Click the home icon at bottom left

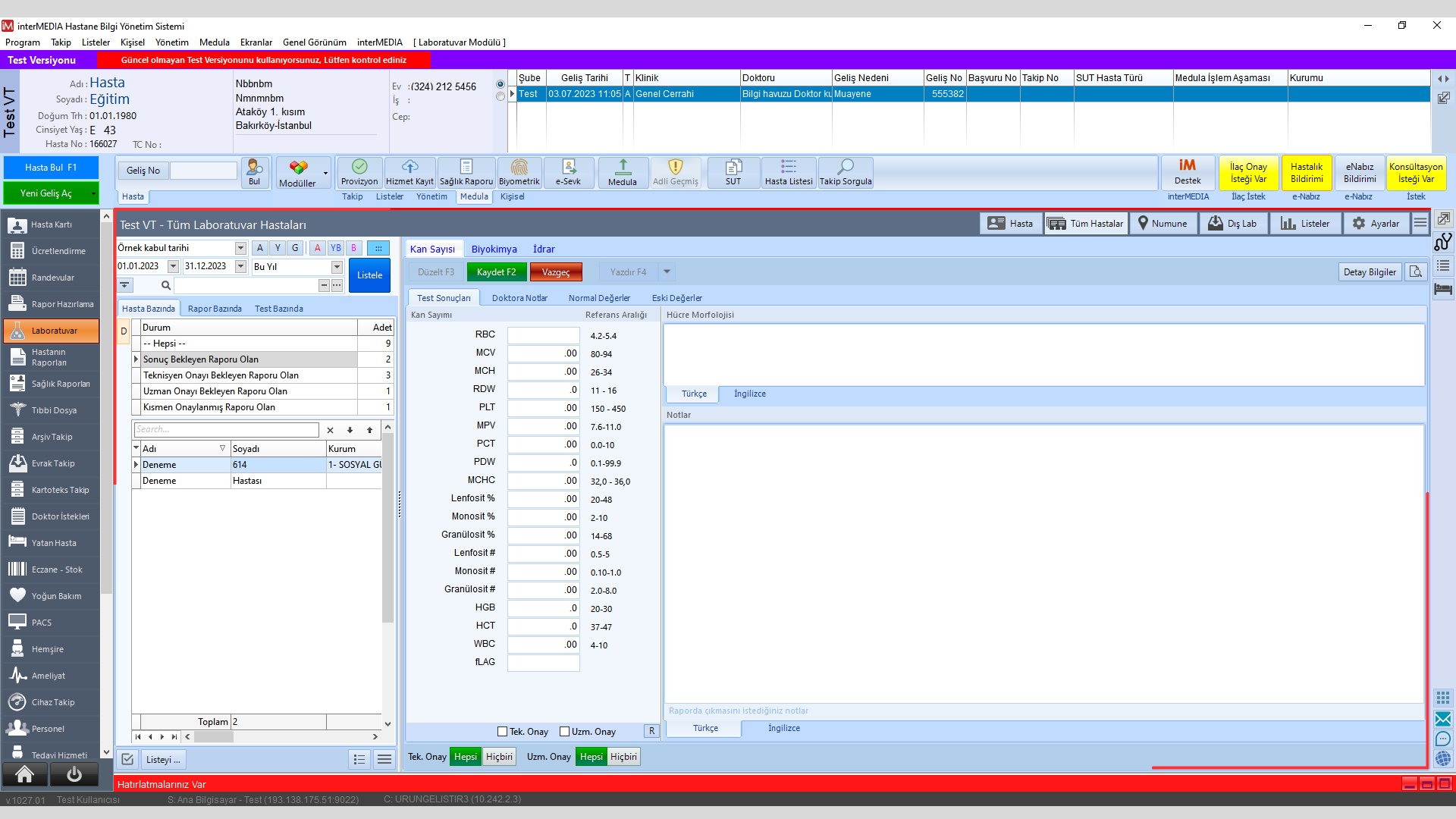coord(25,774)
